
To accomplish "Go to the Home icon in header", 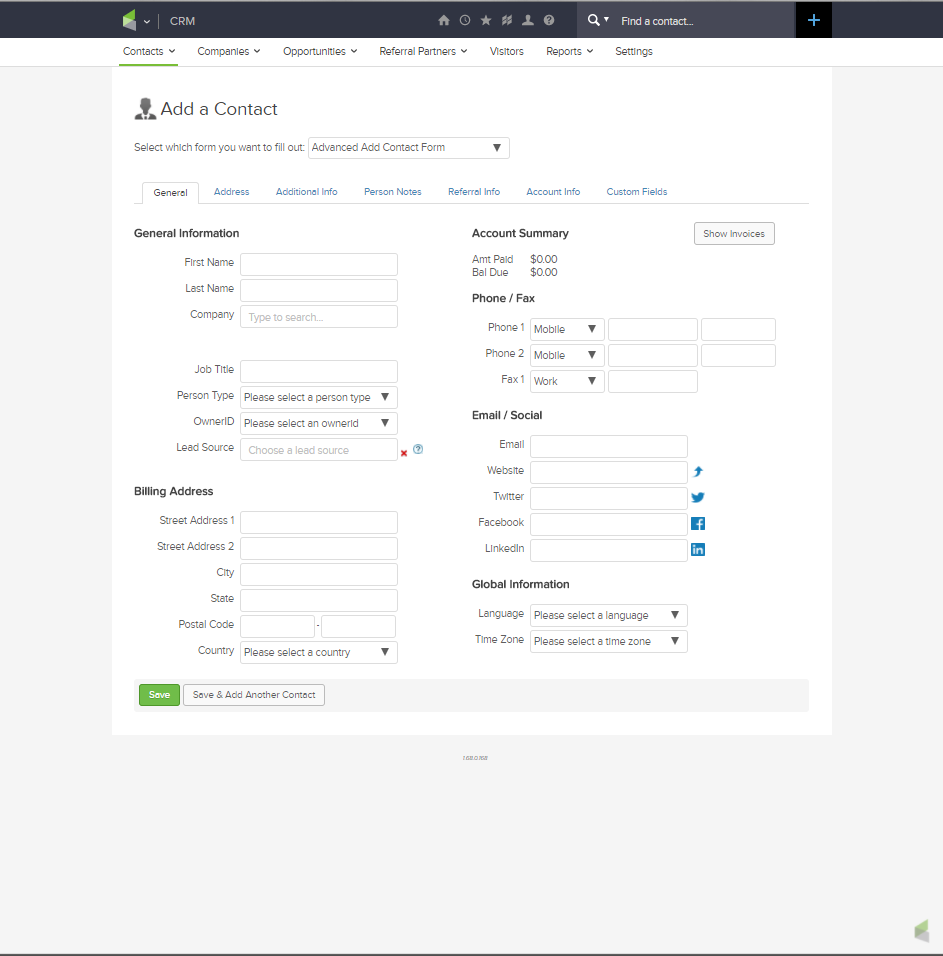I will [444, 20].
